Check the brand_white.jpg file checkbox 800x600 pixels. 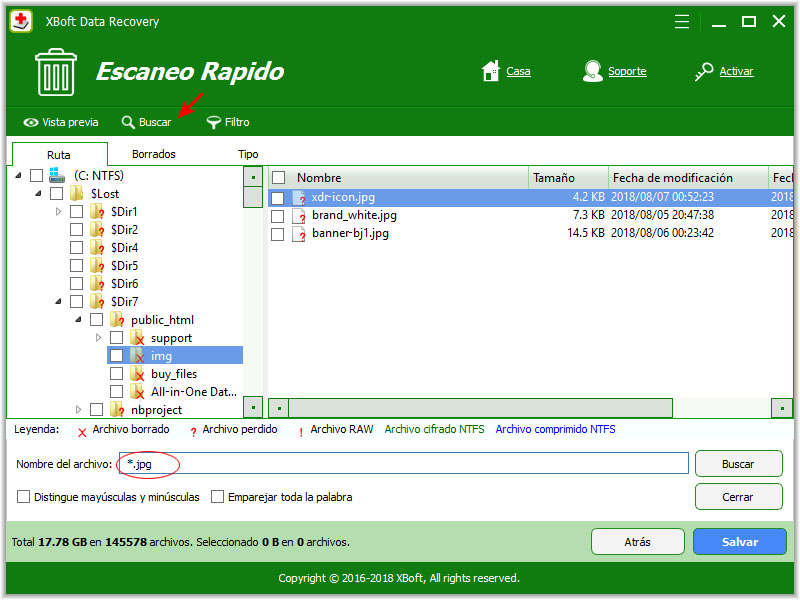[x=278, y=216]
